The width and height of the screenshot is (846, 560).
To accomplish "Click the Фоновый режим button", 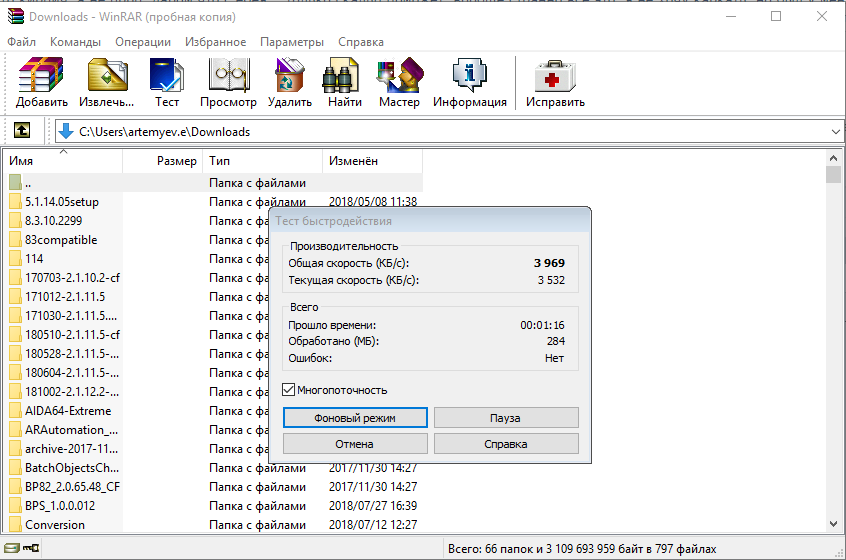I will tap(355, 418).
